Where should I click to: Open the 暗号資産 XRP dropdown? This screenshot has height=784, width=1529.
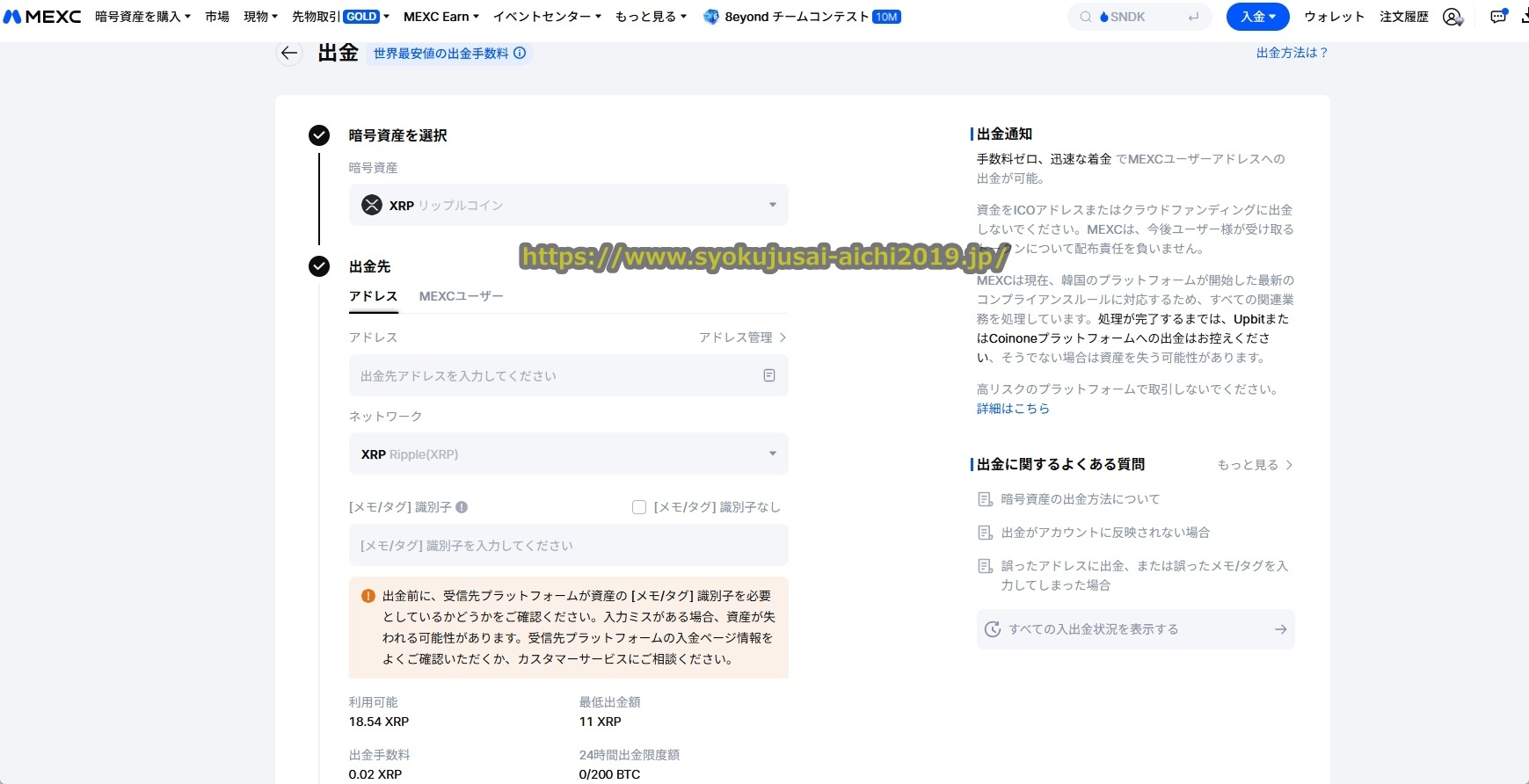click(569, 205)
